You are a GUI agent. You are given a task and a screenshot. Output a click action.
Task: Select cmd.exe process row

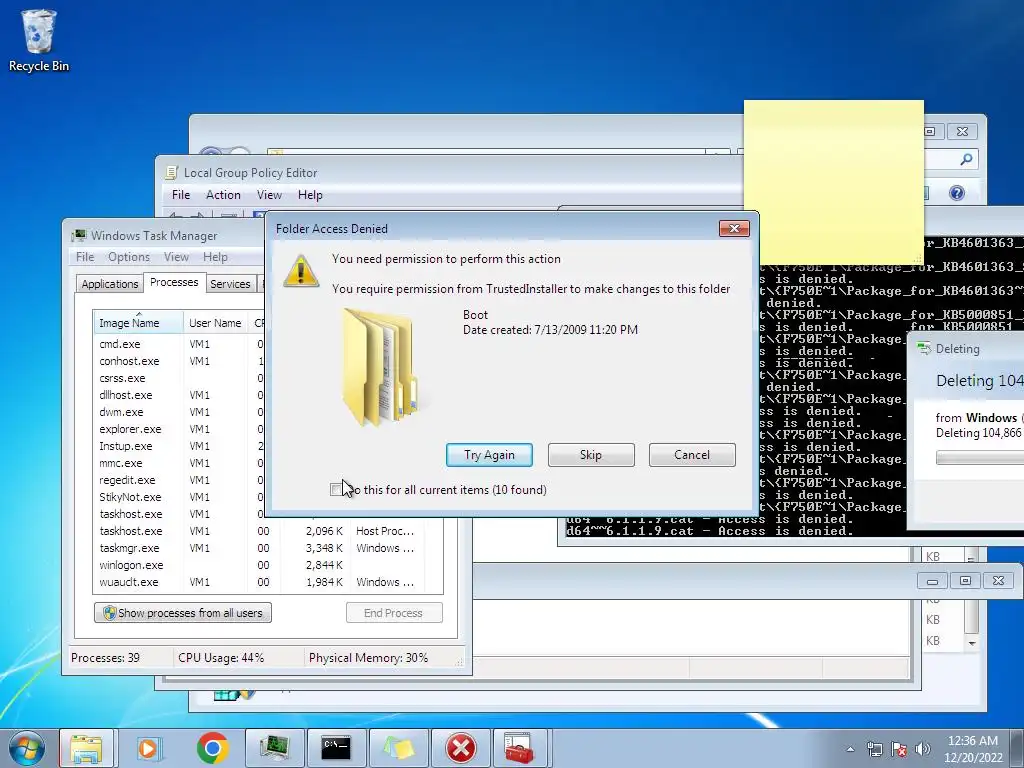click(180, 344)
